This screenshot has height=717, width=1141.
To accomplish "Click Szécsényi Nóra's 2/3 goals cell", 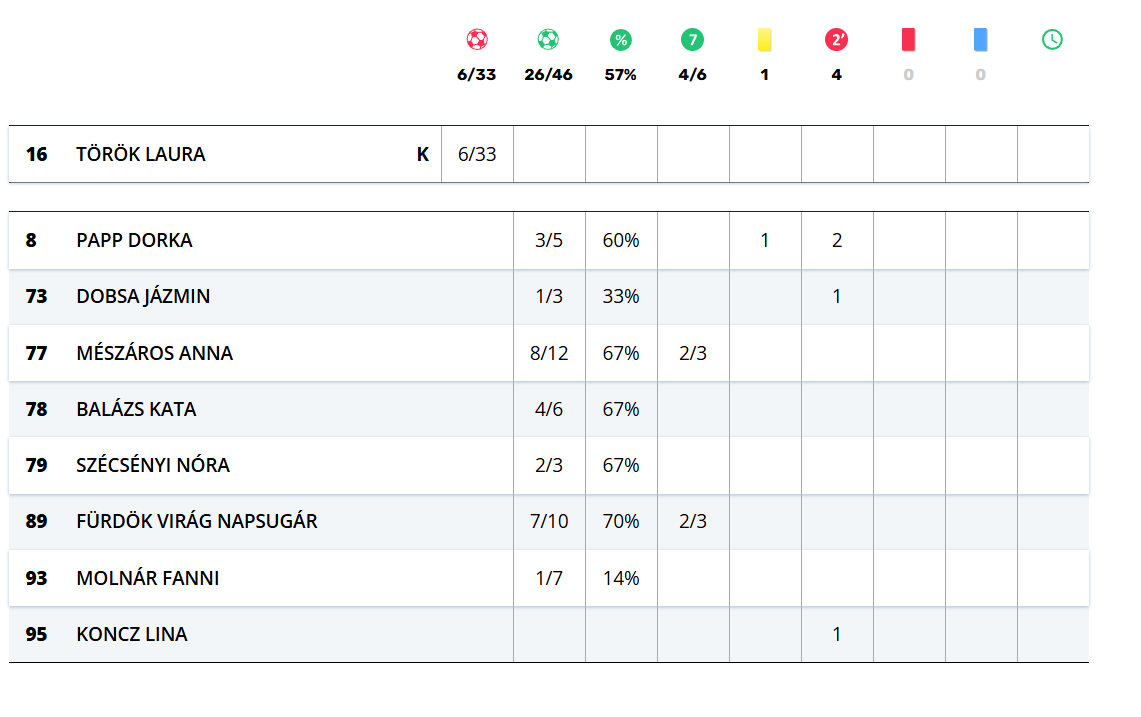I will point(549,465).
